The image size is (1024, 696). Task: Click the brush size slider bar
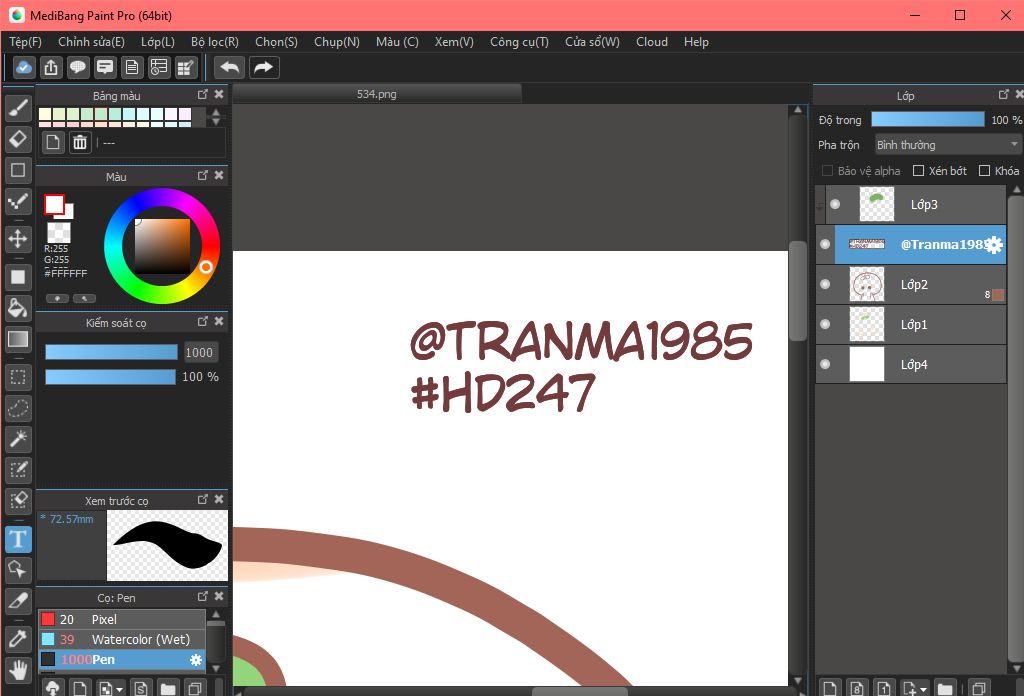pos(111,353)
